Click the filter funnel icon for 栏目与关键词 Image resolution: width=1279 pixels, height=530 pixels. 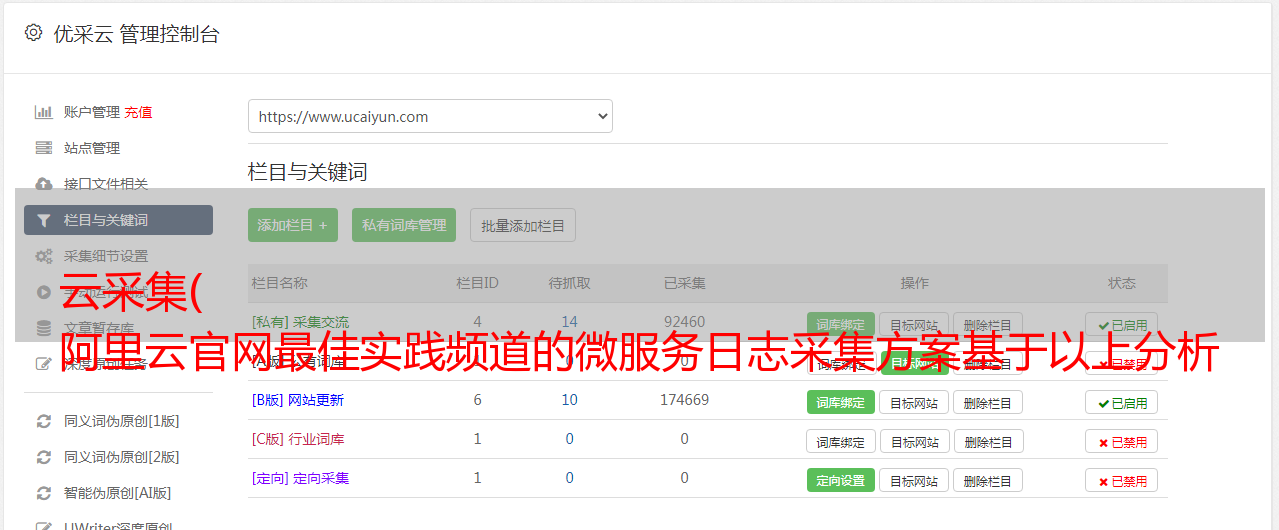[44, 220]
